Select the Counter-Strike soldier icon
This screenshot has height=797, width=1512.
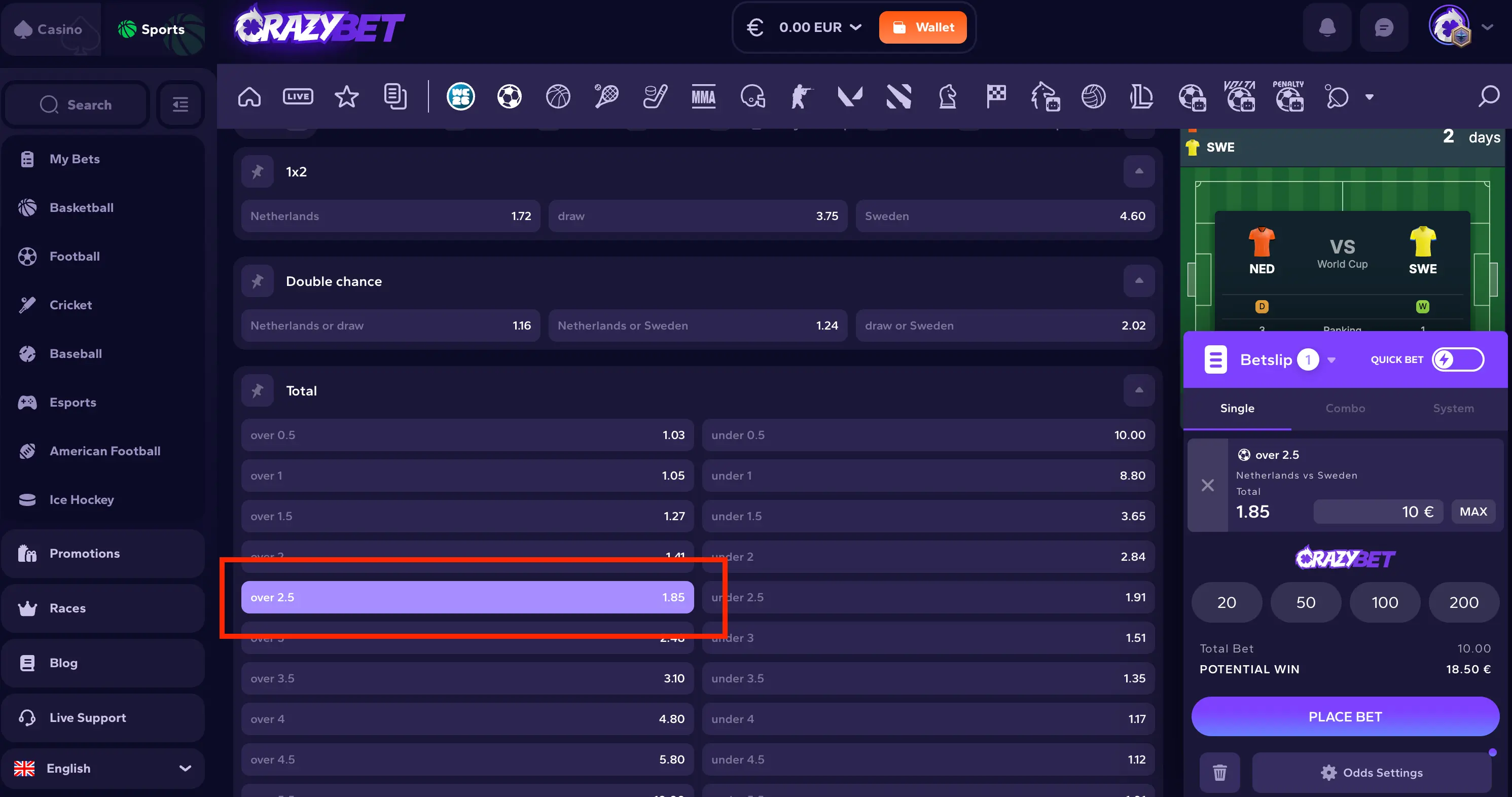coord(801,96)
